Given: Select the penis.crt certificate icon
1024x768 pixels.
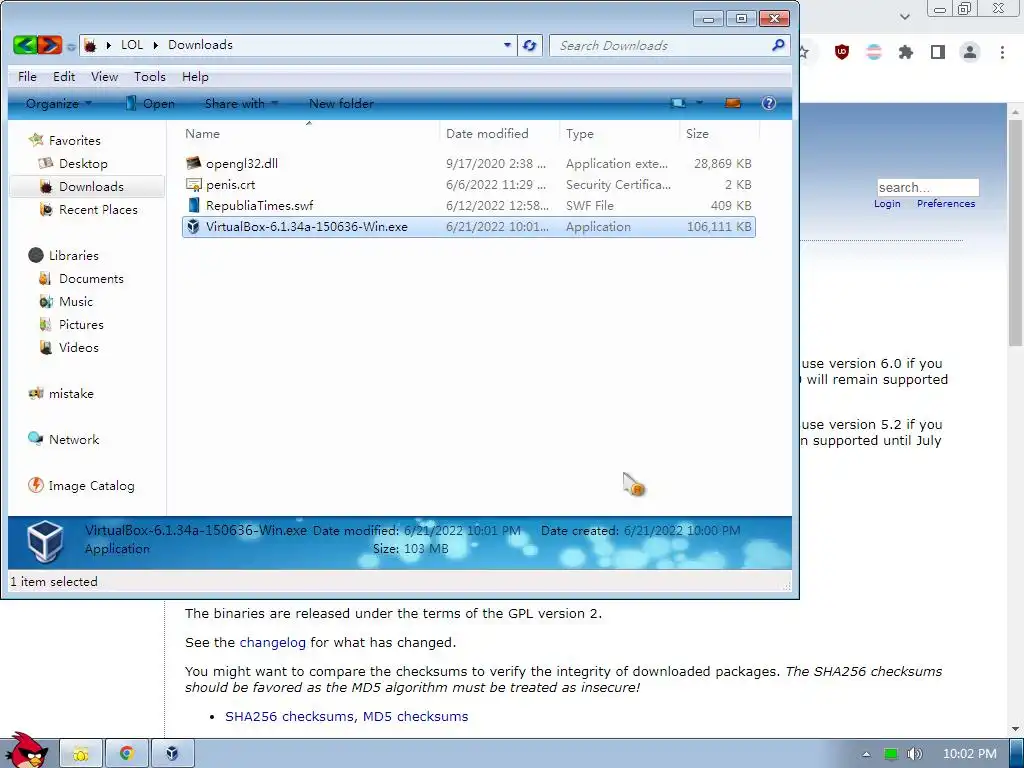Looking at the screenshot, I should pyautogui.click(x=193, y=184).
